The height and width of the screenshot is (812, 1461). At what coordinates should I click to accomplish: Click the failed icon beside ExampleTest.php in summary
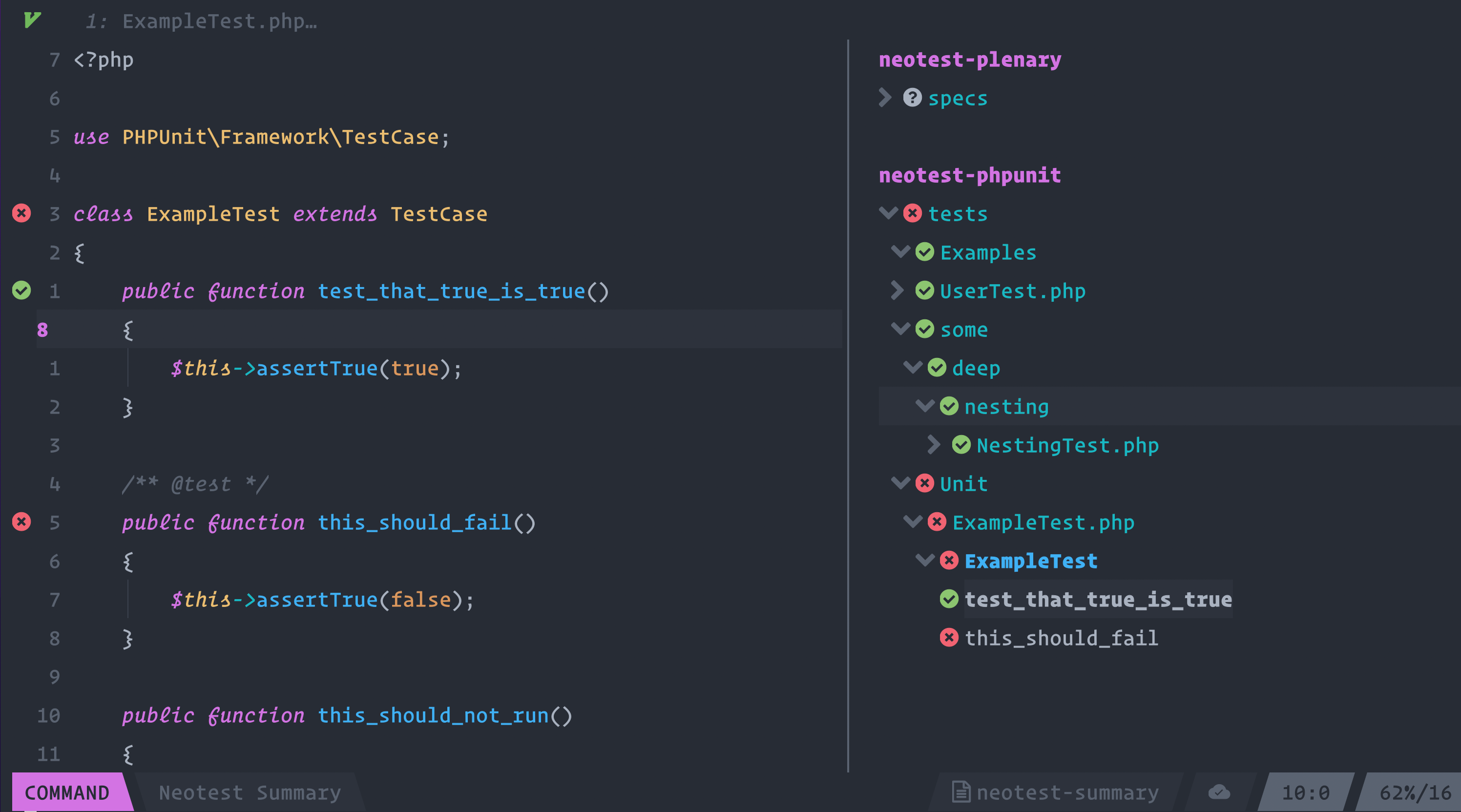tap(937, 521)
